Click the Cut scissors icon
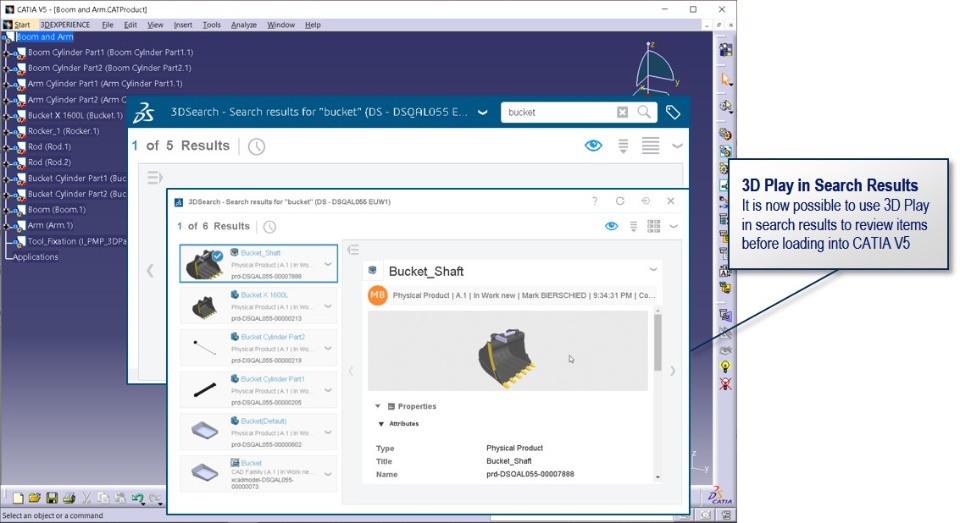Viewport: 960px width, 523px height. (86, 499)
